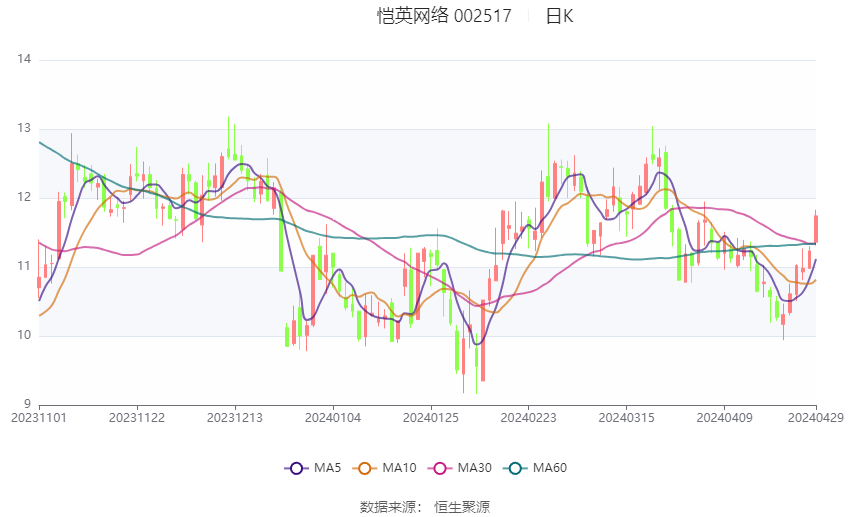
Task: Click the chart title 恺英网络 002517
Action: coord(444,16)
